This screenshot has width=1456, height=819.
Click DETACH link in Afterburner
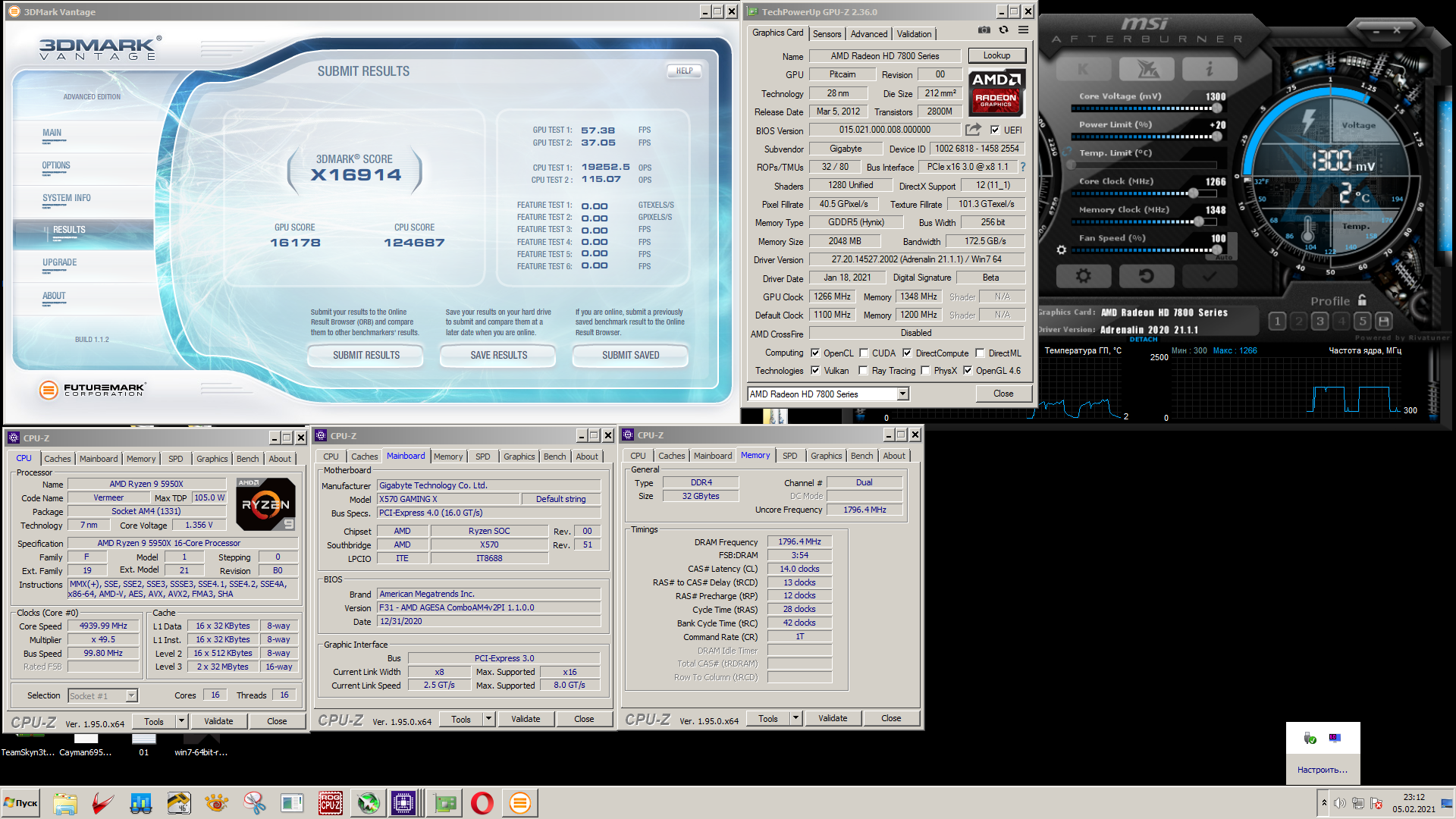(x=1143, y=339)
